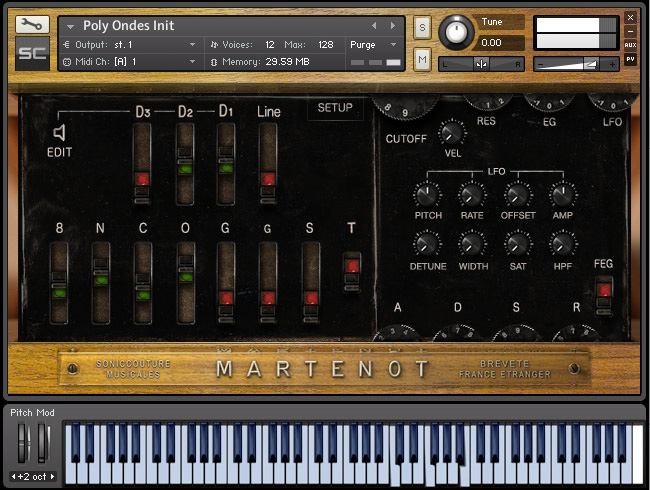
Task: Click the CUTOFF dial
Action: pos(404,105)
